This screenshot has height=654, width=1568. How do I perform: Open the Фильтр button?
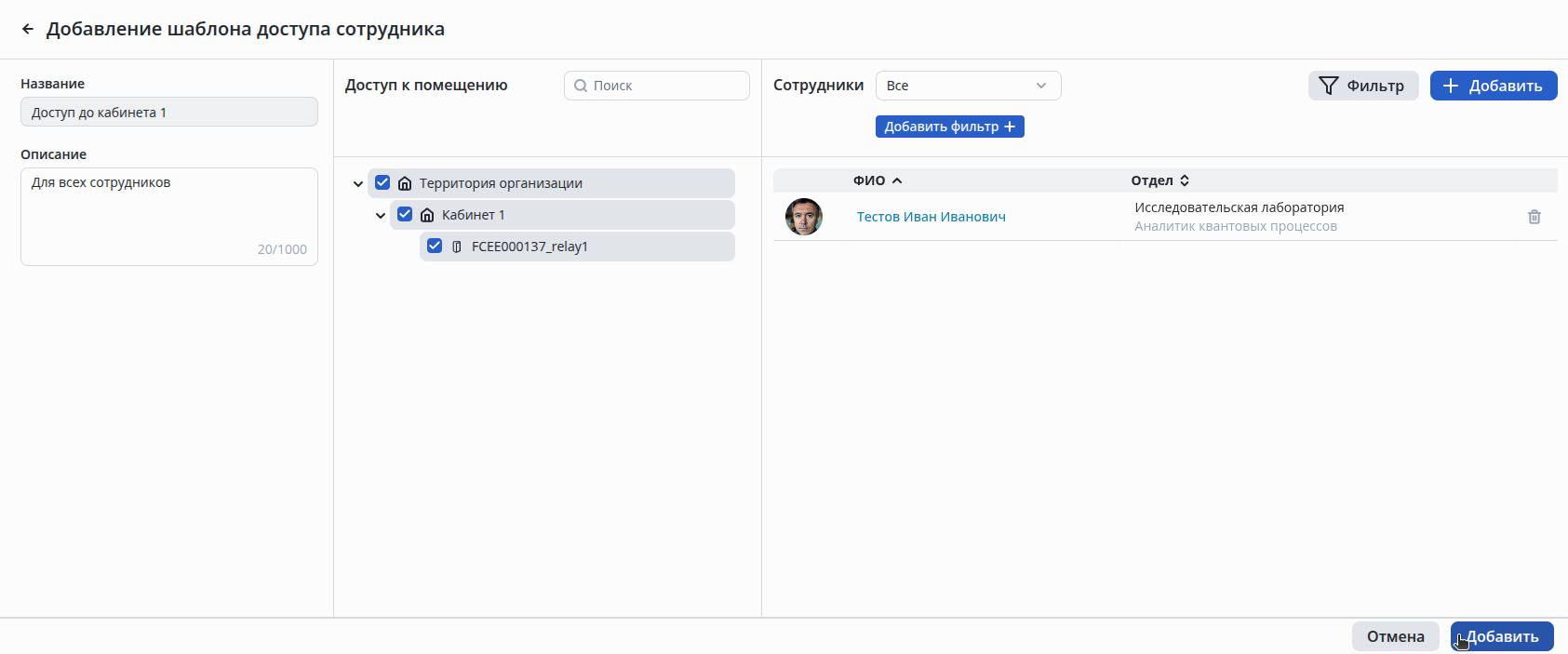coord(1362,86)
